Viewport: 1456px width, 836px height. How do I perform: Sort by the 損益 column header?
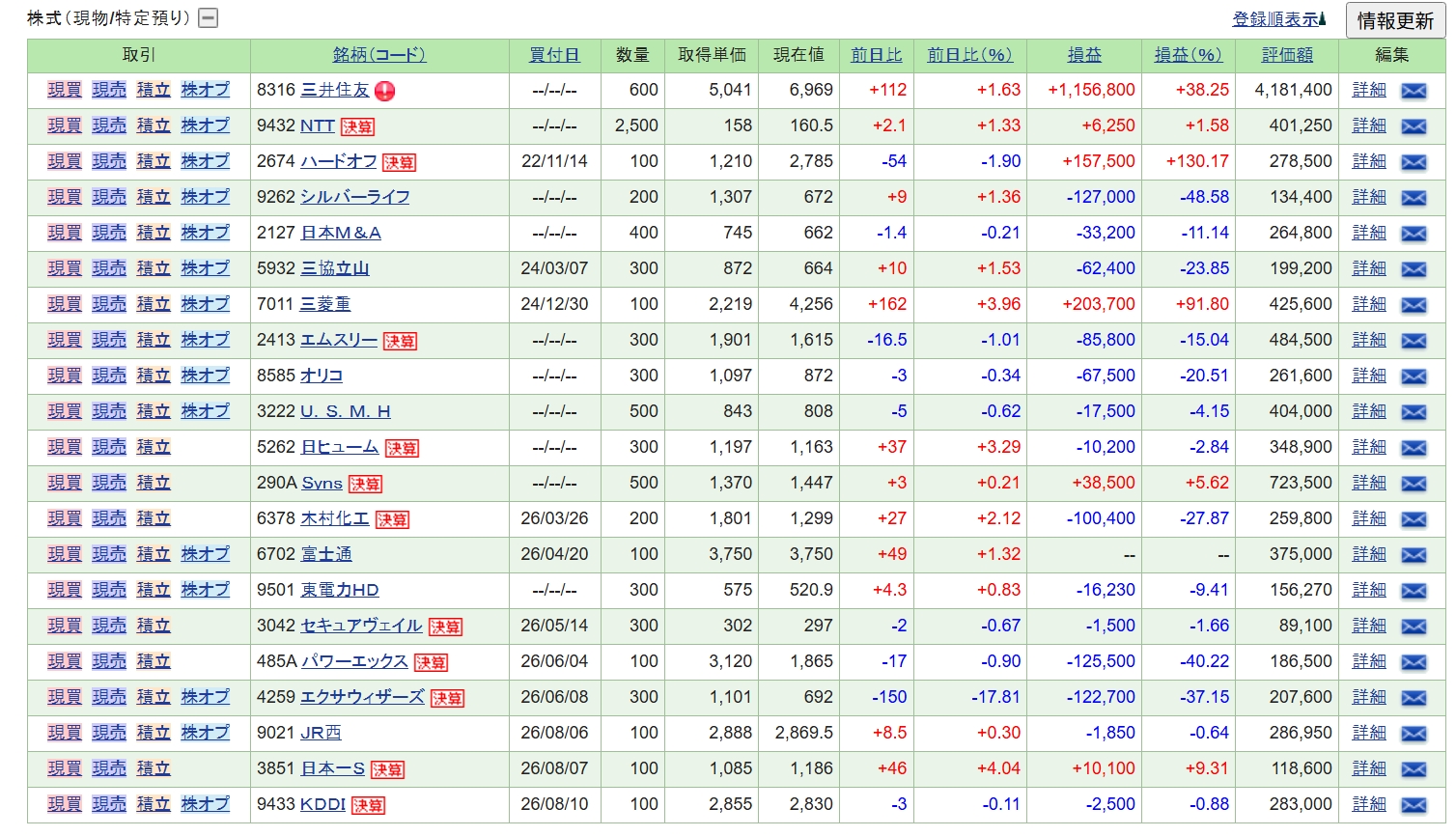point(1084,55)
